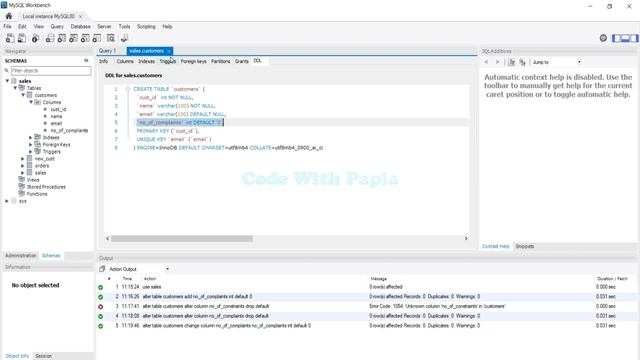This screenshot has height=360, width=640.
Task: Select output row 'use sales'
Action: click(x=367, y=287)
